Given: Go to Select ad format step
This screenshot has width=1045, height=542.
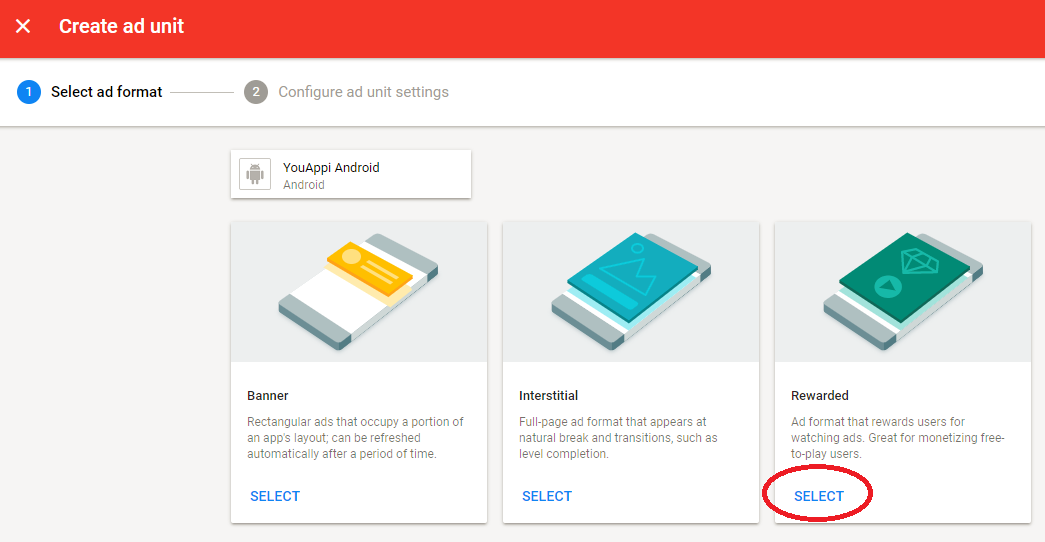Looking at the screenshot, I should pyautogui.click(x=106, y=92).
